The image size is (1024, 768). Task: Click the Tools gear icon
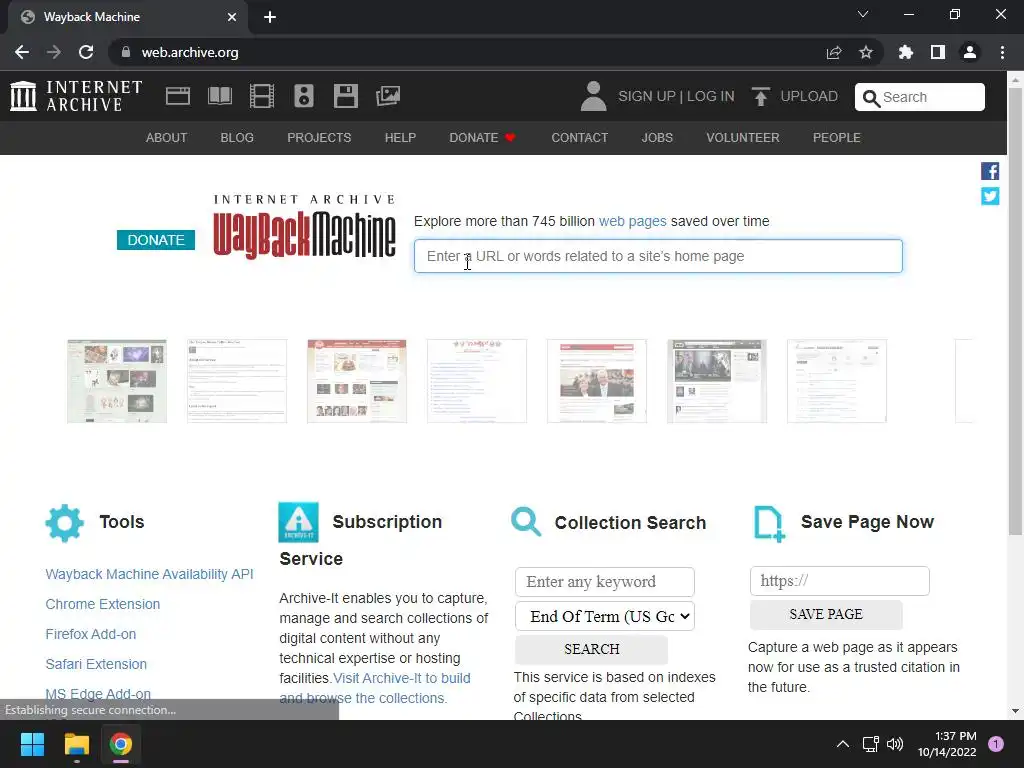[x=65, y=523]
